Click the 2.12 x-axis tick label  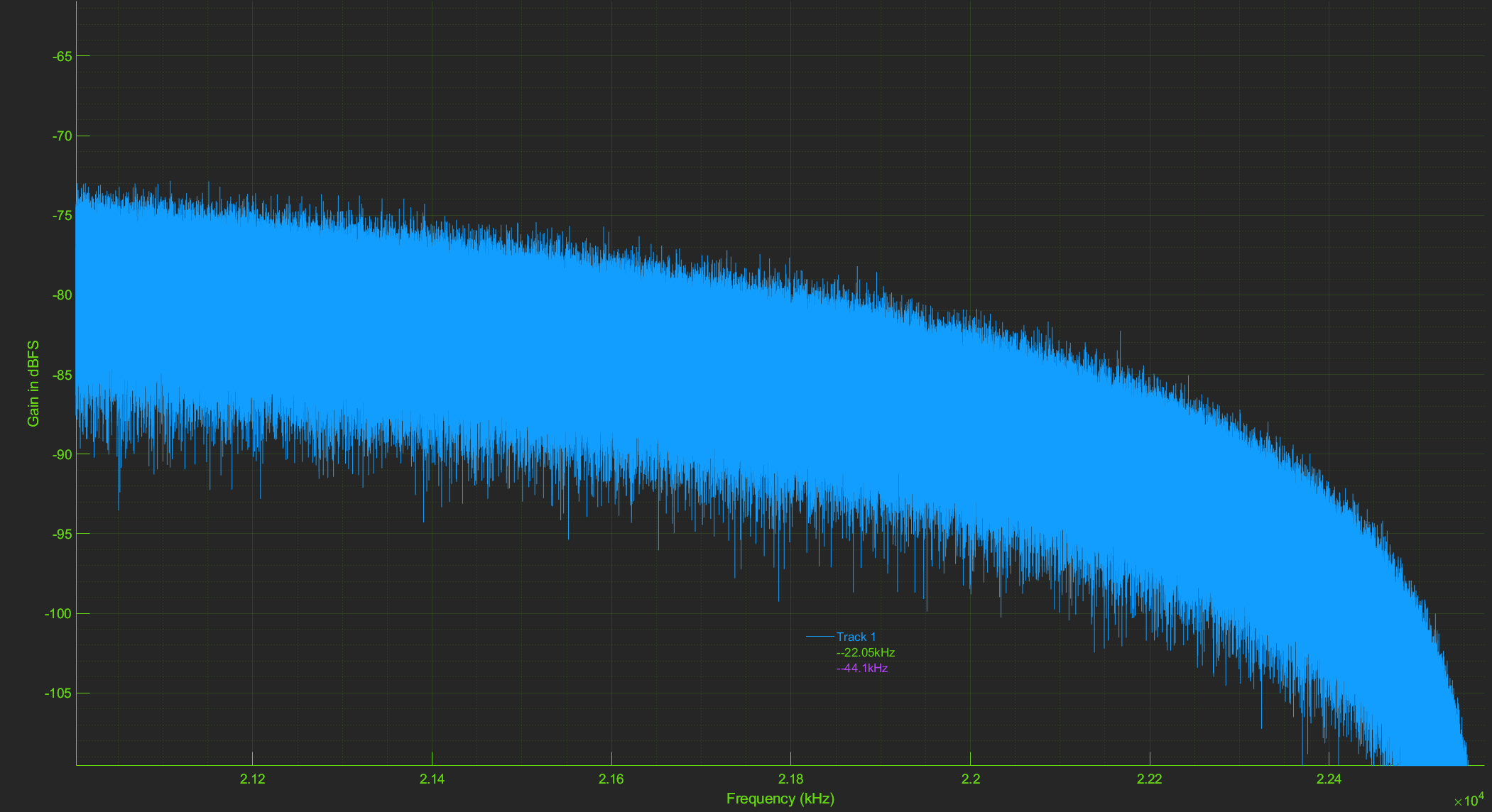252,779
